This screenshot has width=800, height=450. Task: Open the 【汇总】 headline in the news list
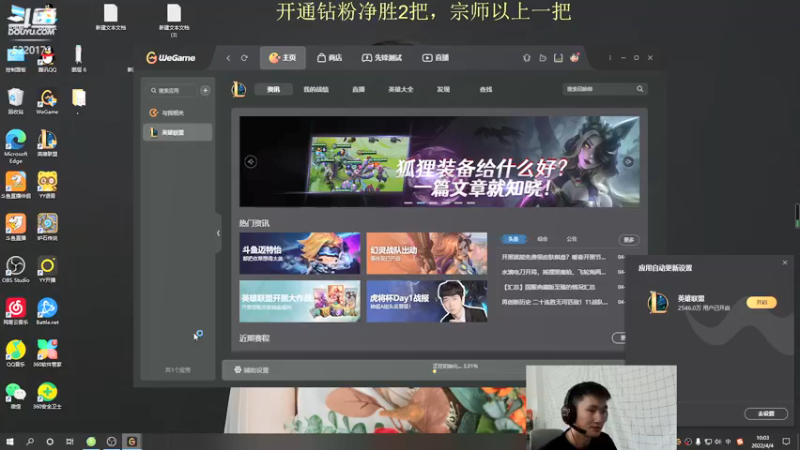[549, 287]
